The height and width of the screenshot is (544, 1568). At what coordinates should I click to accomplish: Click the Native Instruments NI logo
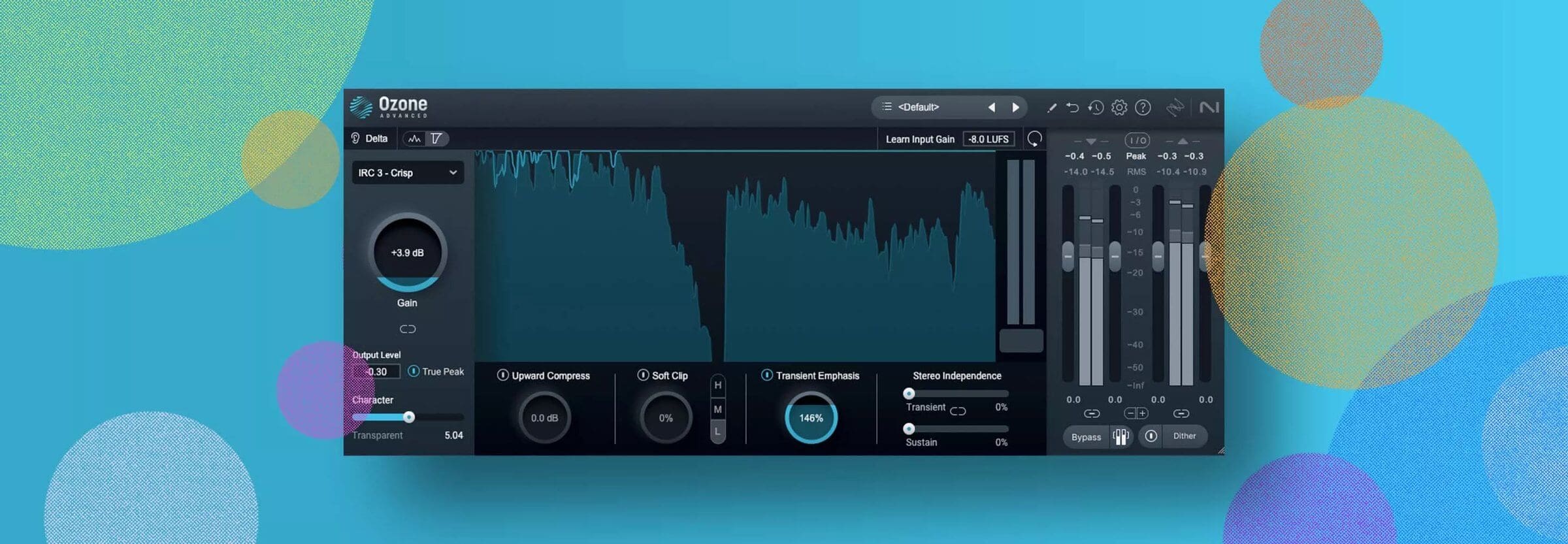click(x=1209, y=107)
